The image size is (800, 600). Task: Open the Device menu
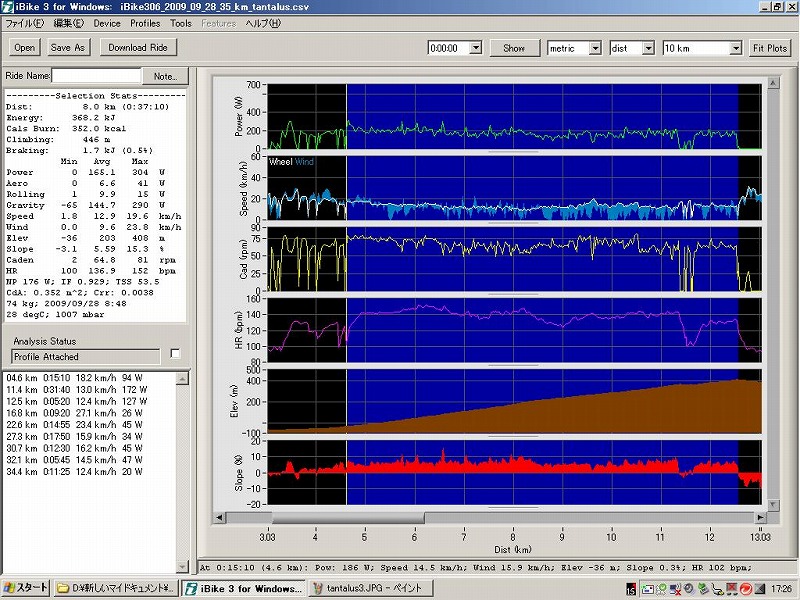106,22
